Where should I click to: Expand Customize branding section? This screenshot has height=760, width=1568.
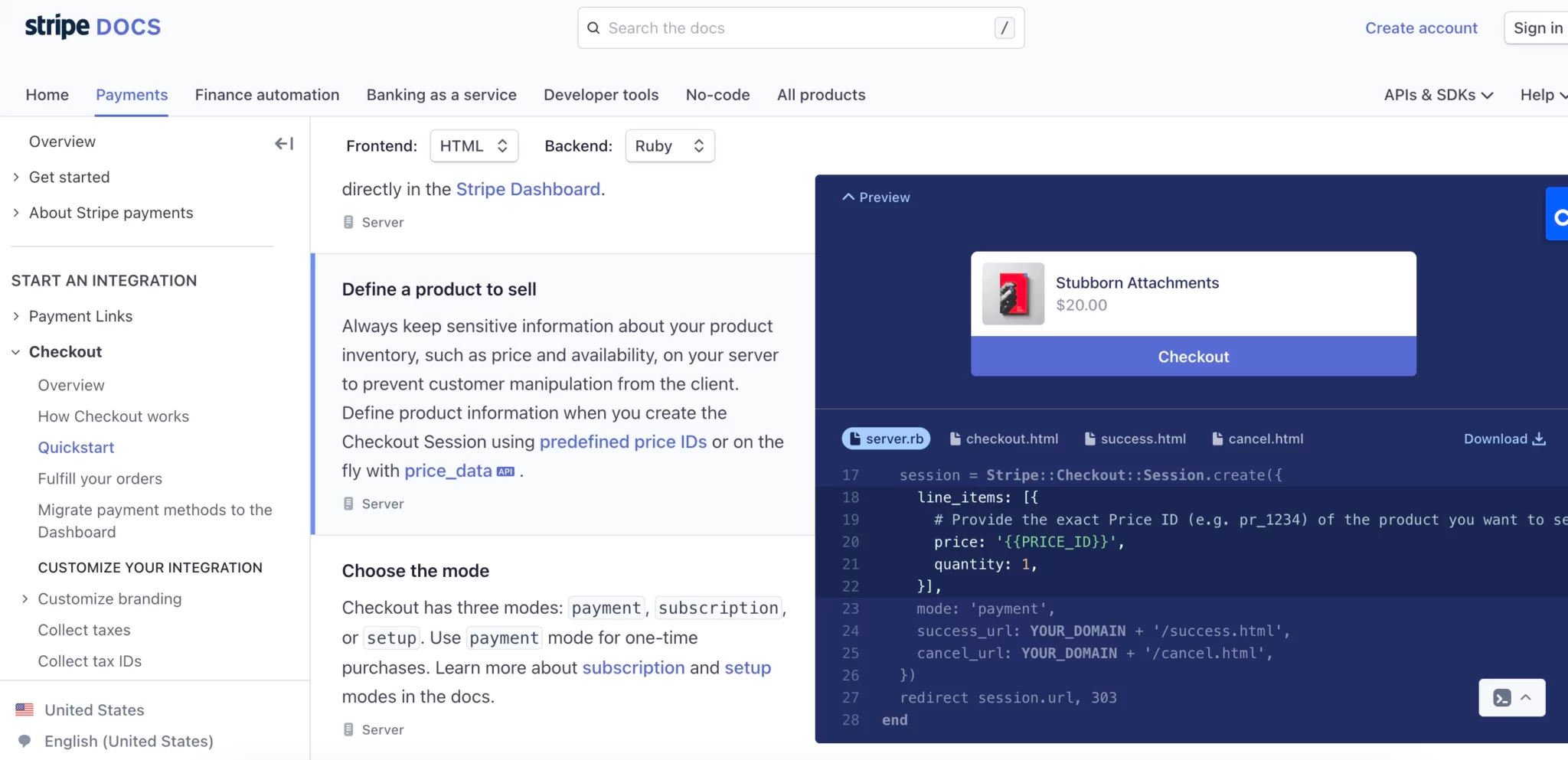coord(25,599)
